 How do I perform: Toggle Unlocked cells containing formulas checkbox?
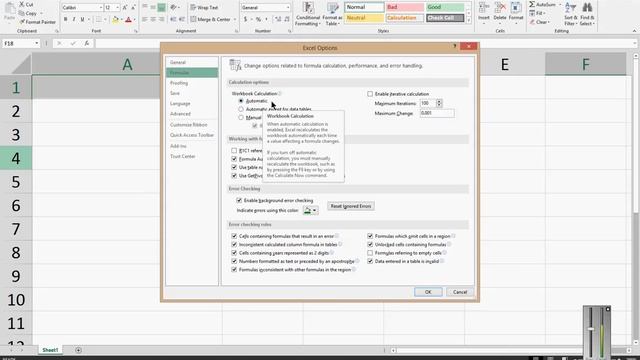click(370, 244)
